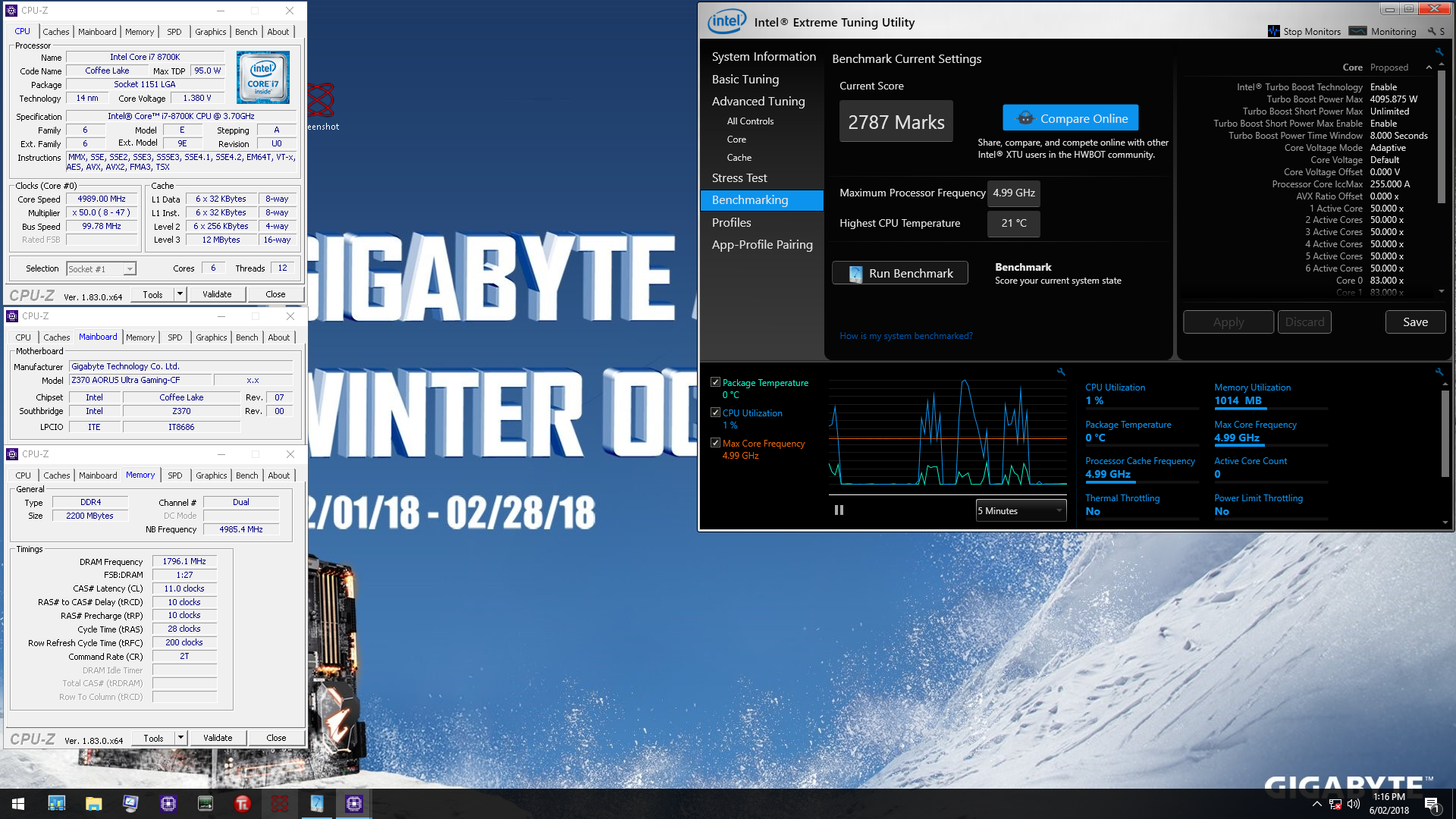This screenshot has height=819, width=1456.
Task: Switch to SPD tab in top CPU-Z window
Action: click(174, 32)
